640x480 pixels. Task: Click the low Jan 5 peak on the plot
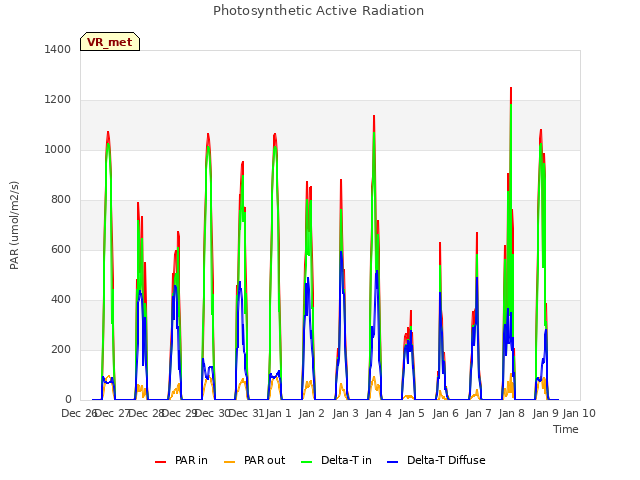[x=411, y=311]
